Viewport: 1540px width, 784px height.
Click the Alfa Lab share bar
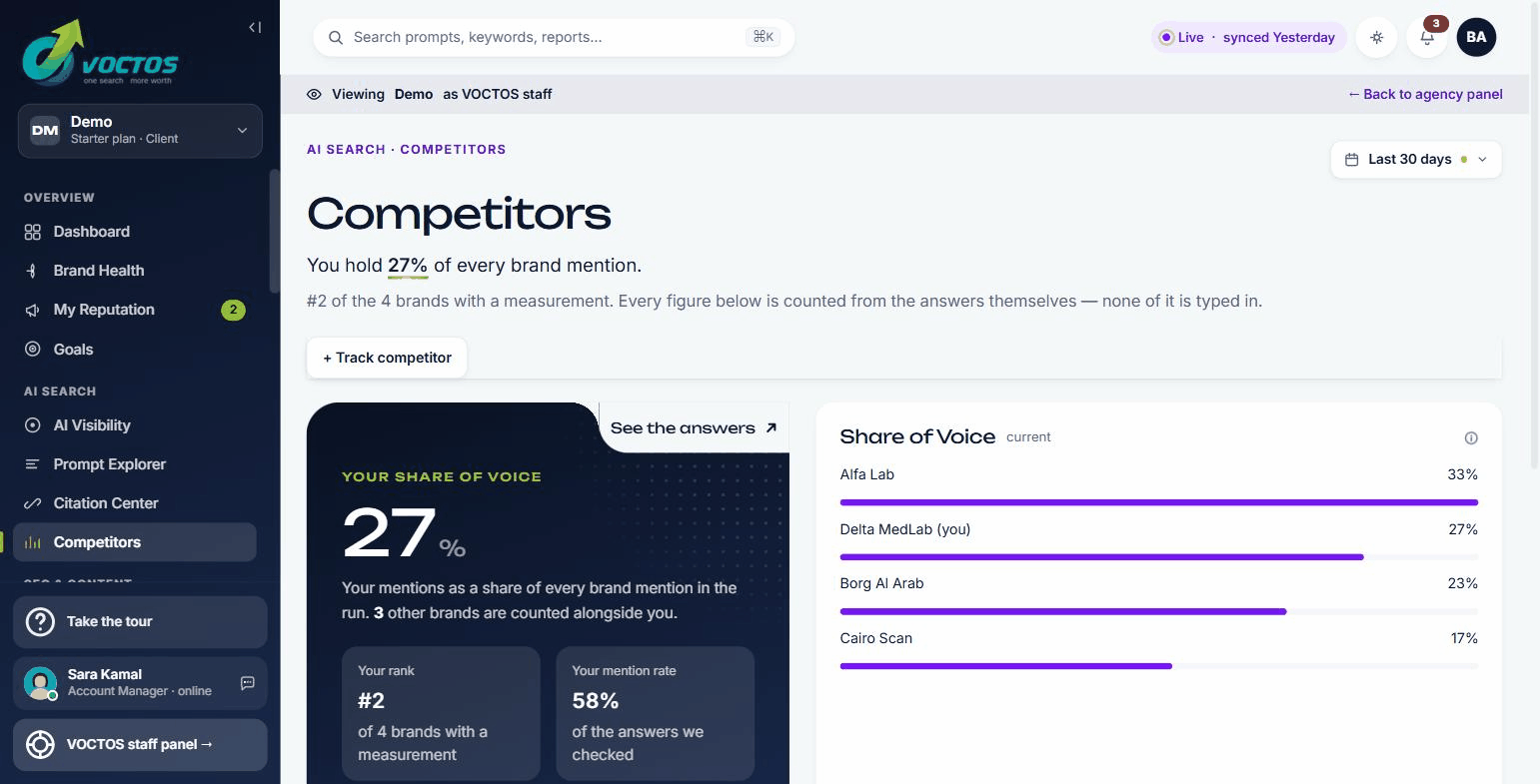point(1159,502)
